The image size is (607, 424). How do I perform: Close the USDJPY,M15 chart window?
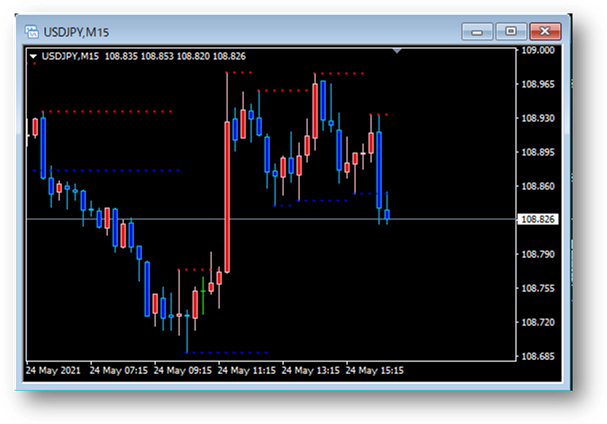(x=545, y=32)
